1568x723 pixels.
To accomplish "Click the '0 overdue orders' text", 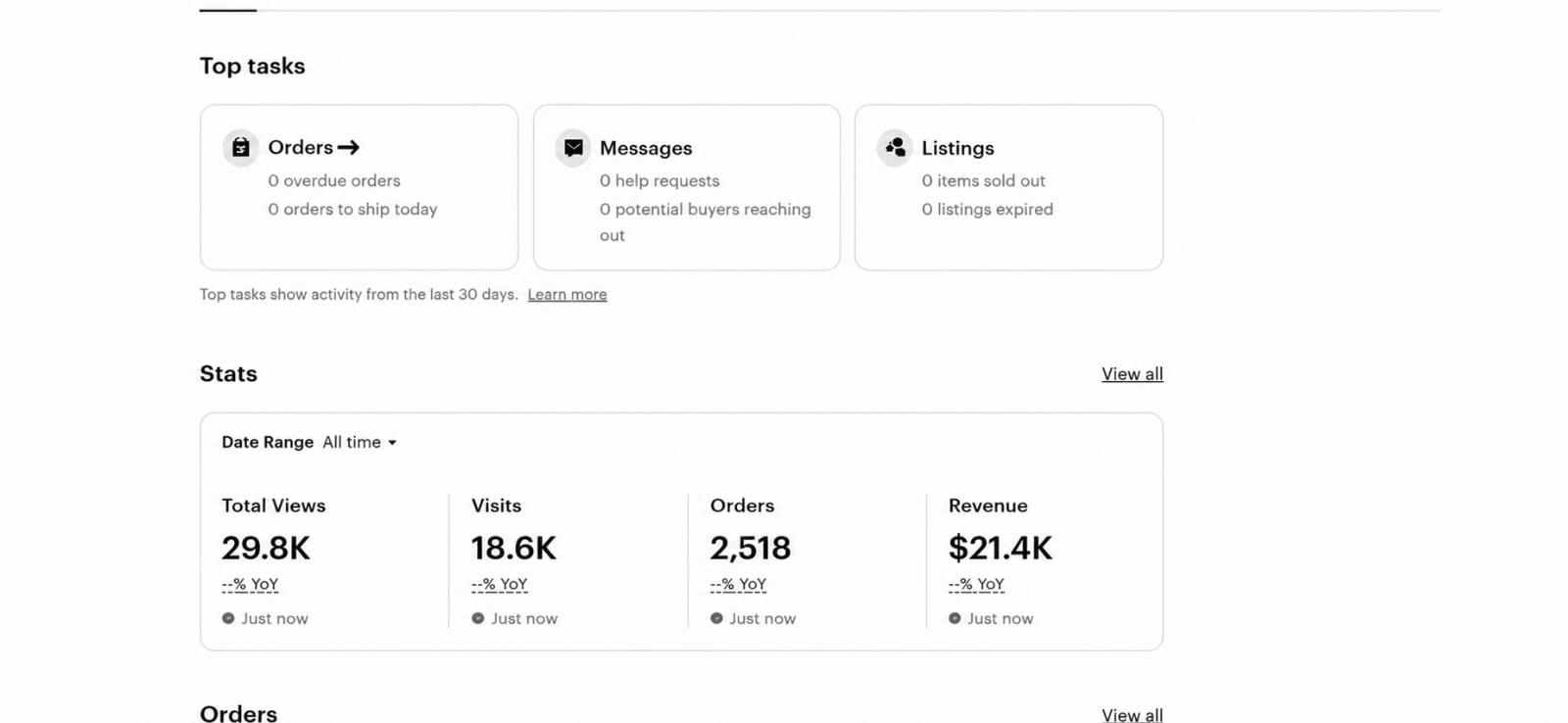I will click(x=334, y=181).
